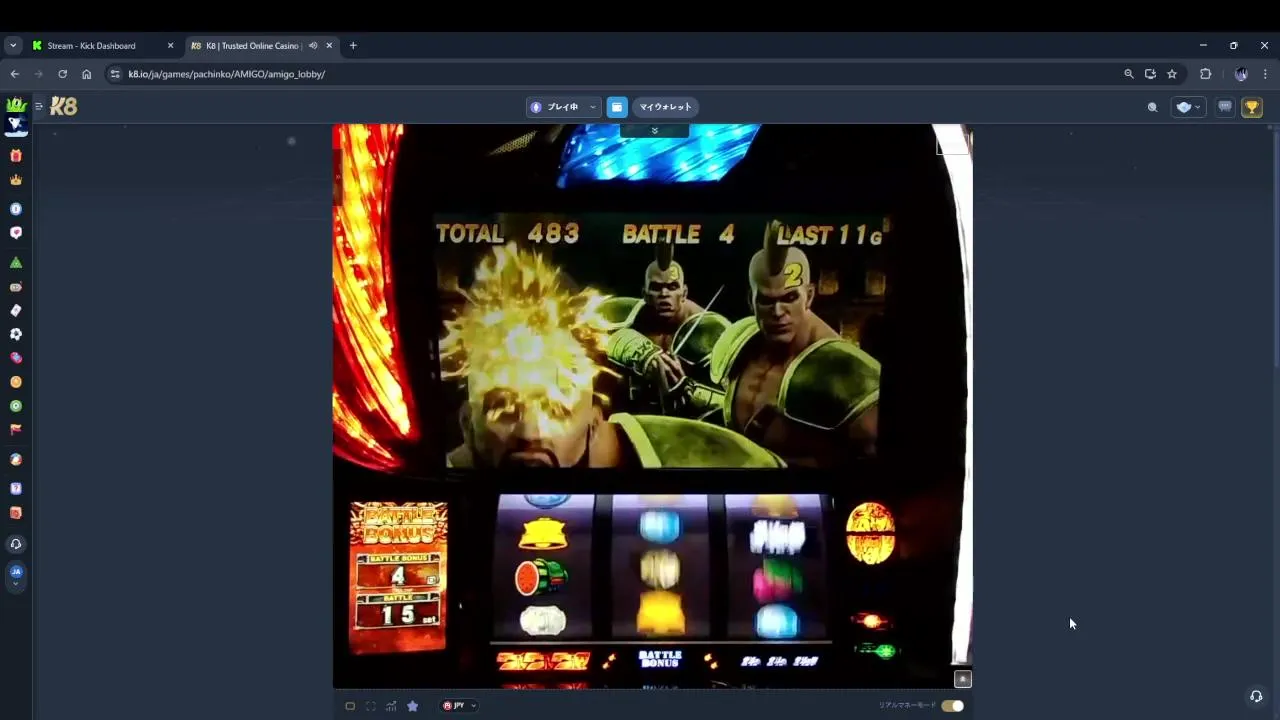Go to browser home page
Image resolution: width=1280 pixels, height=720 pixels.
click(x=87, y=74)
